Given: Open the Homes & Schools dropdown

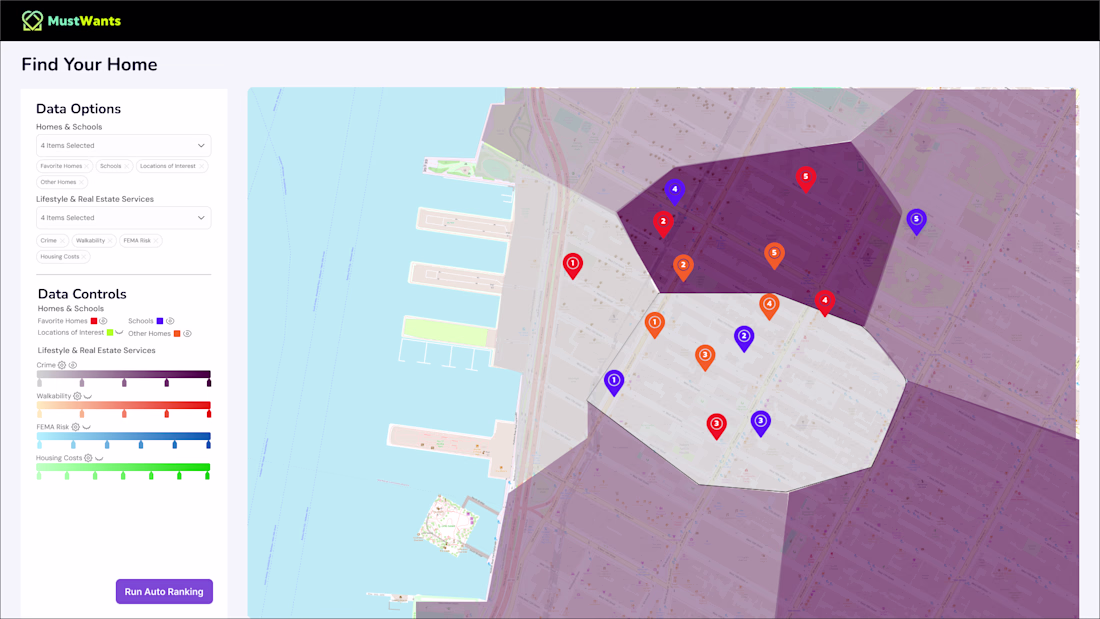Looking at the screenshot, I should click(123, 145).
